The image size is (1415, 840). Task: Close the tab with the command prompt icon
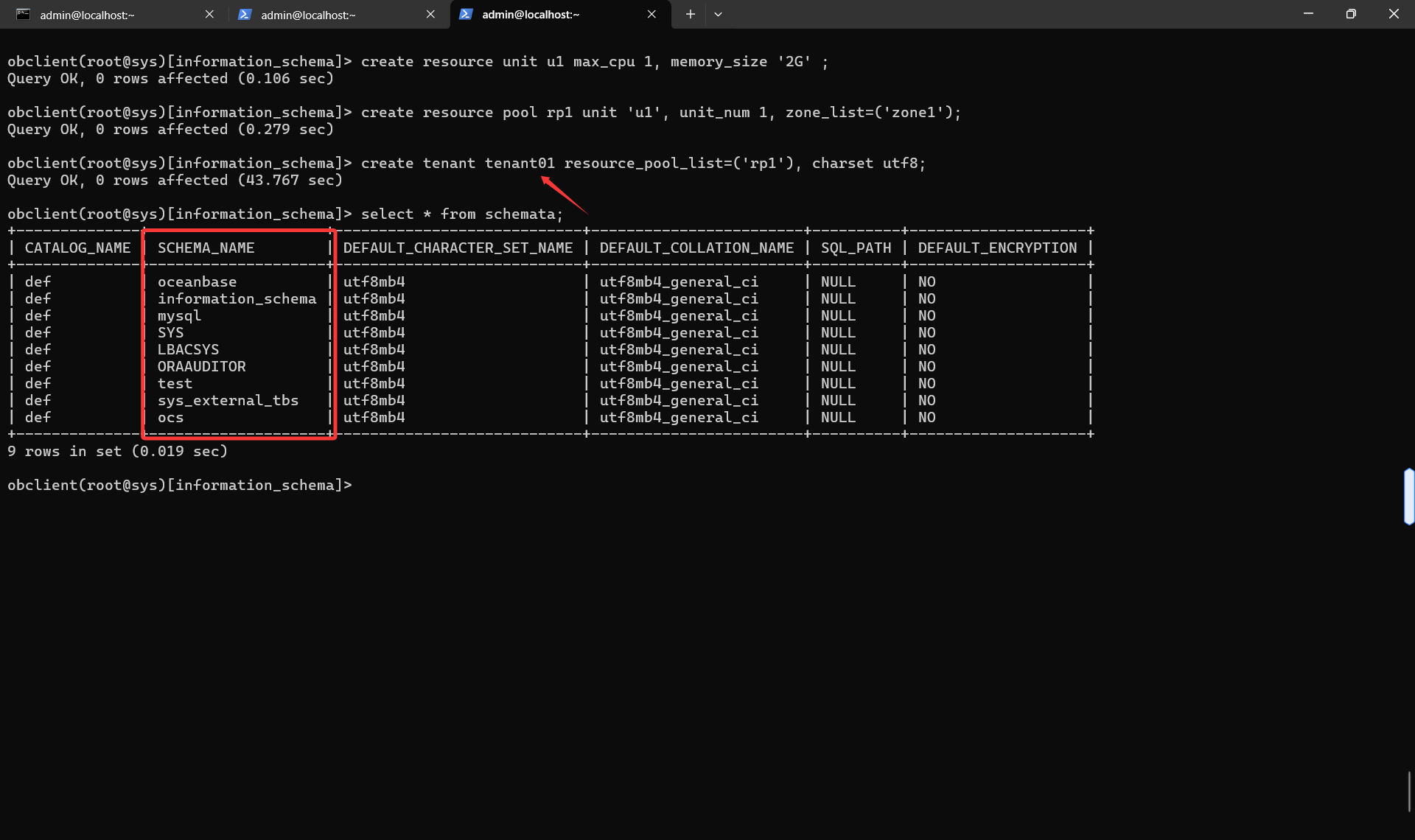click(209, 14)
